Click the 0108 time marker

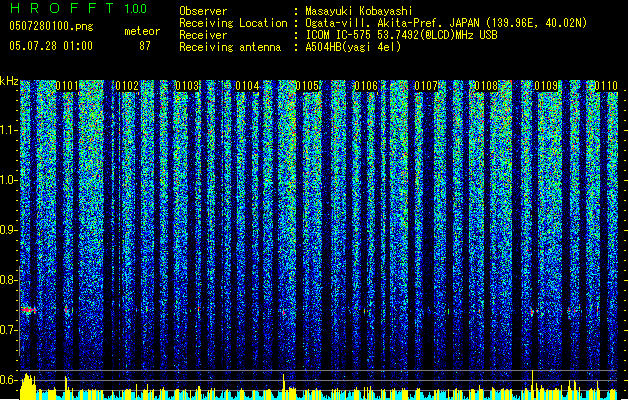486,86
